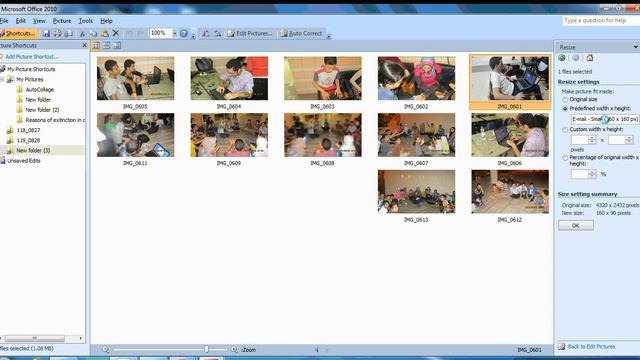Image resolution: width=640 pixels, height=360 pixels.
Task: Collapse the My Pictures tree node
Action: pos(2,79)
